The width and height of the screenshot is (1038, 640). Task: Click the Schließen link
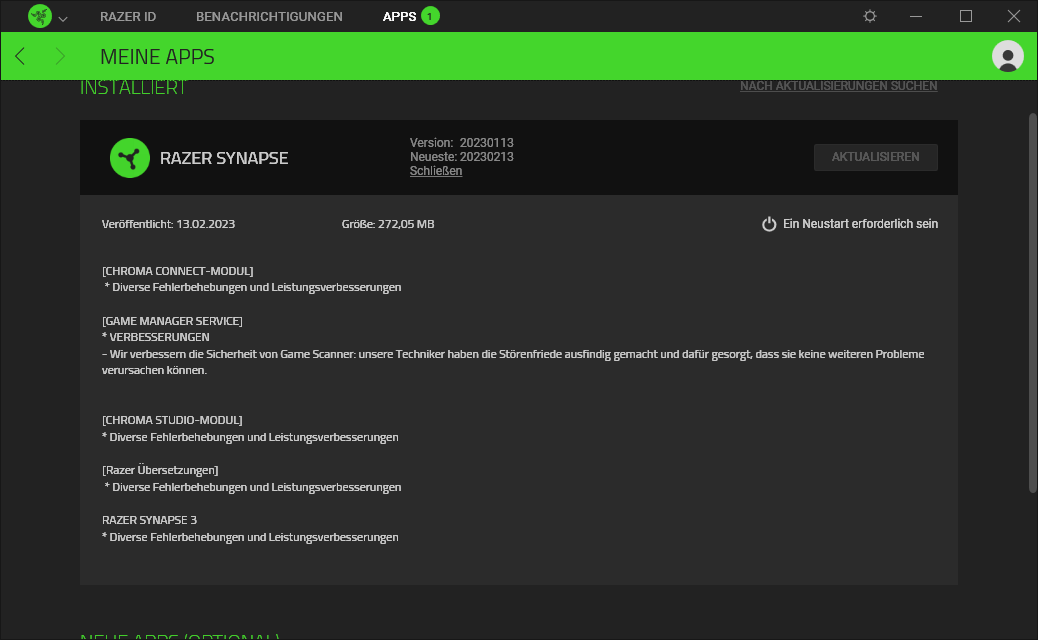(436, 171)
